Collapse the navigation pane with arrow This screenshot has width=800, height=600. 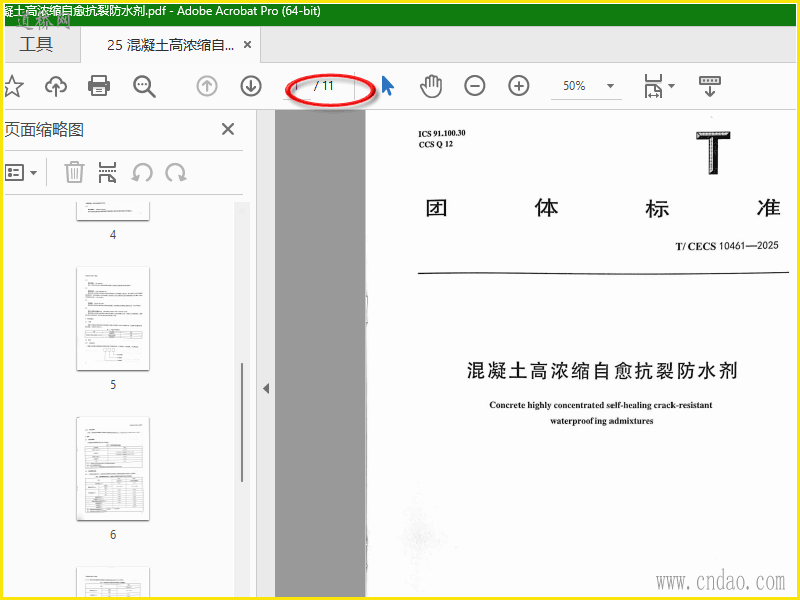[266, 389]
